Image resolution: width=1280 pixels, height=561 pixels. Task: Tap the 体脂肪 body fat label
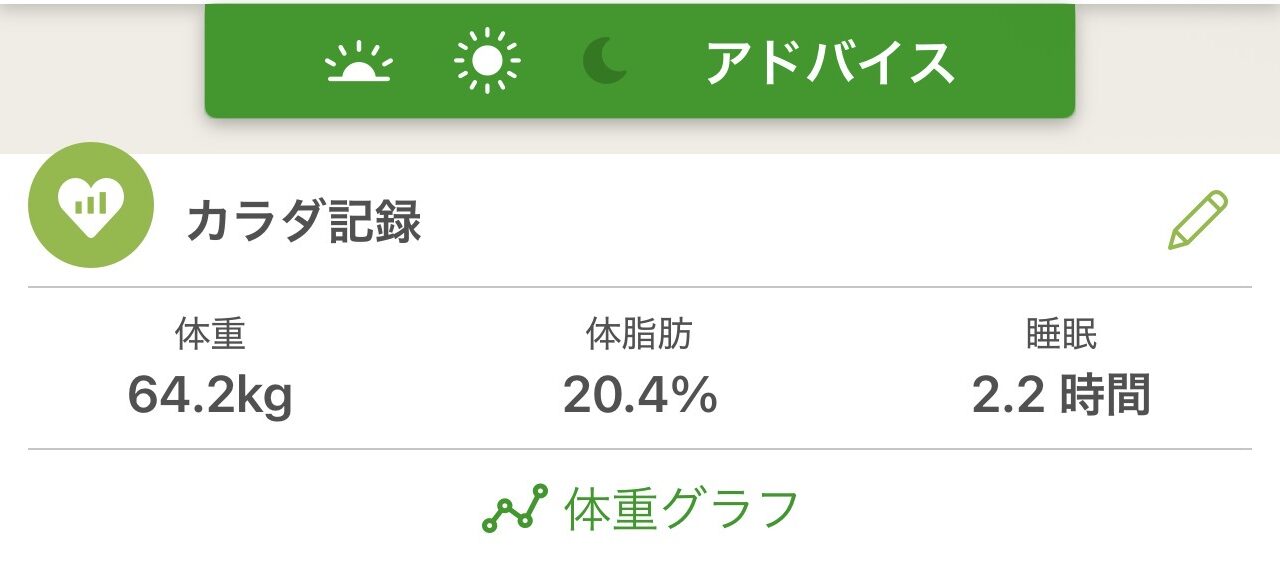tap(639, 335)
